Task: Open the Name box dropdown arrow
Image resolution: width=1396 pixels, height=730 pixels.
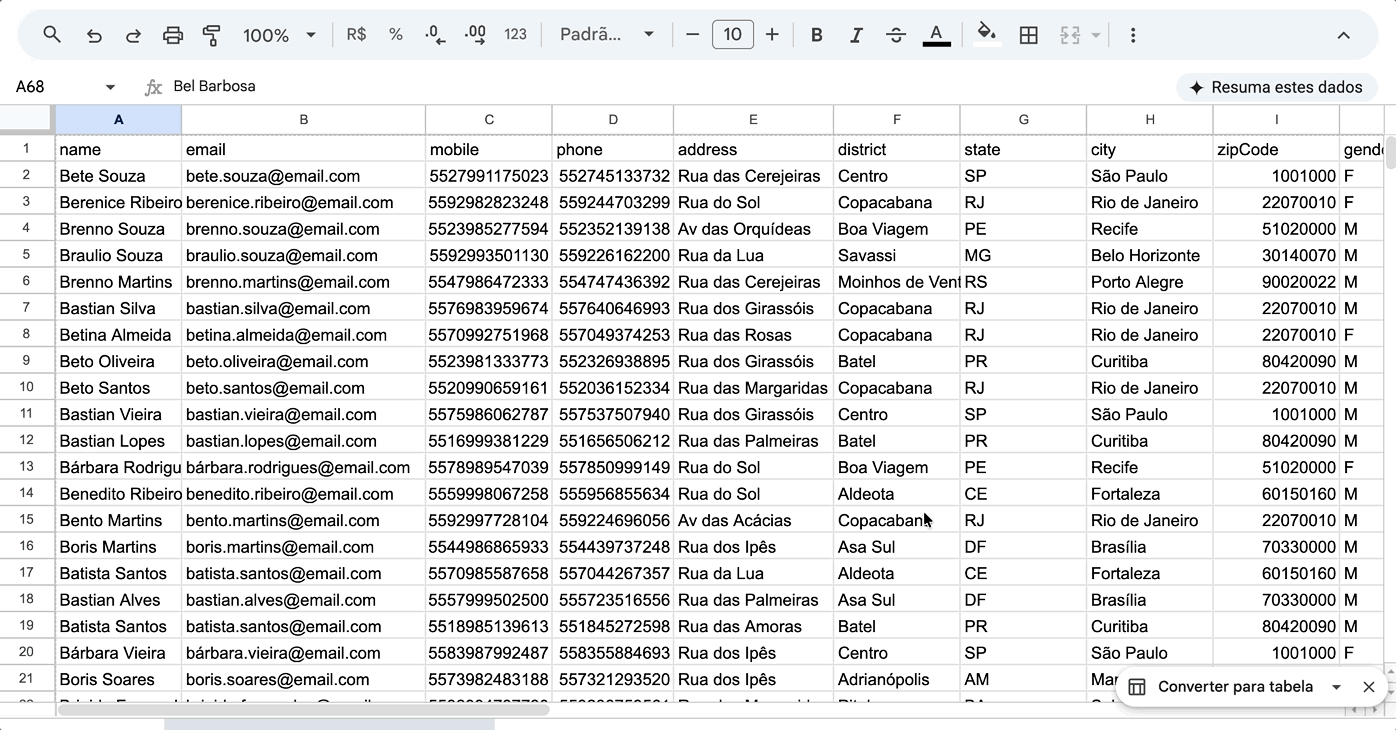Action: click(110, 87)
